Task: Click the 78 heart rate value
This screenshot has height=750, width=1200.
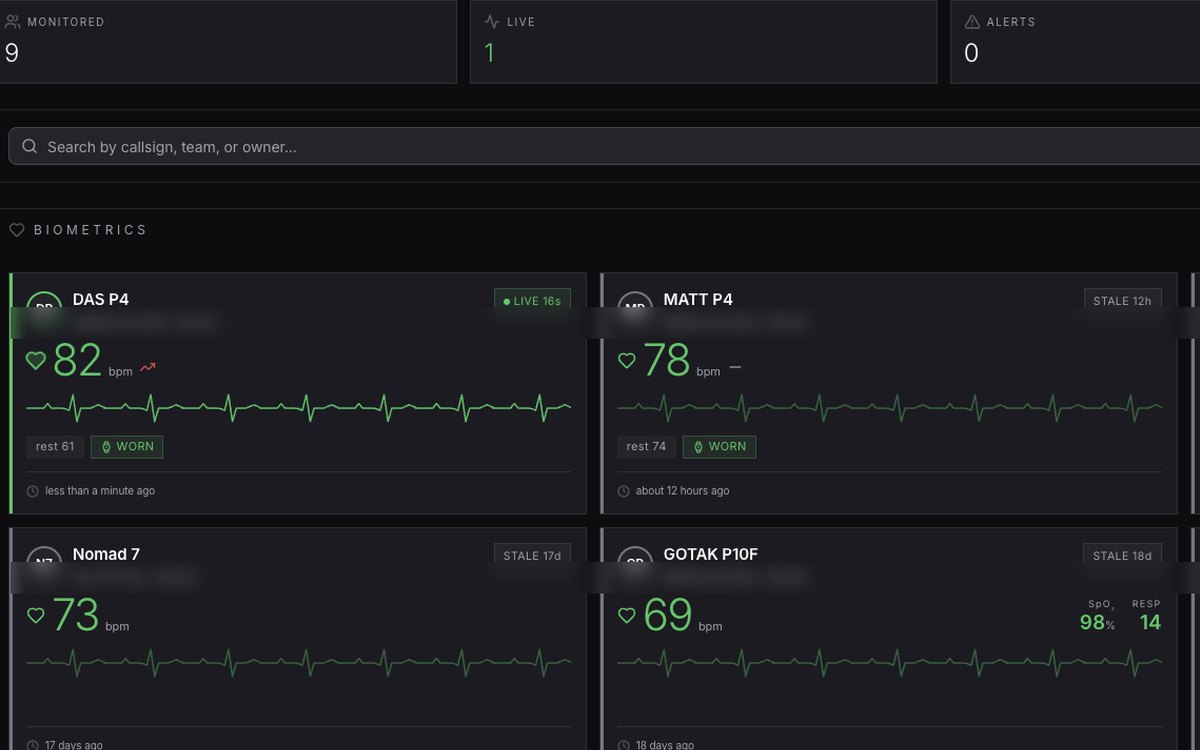Action: (667, 360)
